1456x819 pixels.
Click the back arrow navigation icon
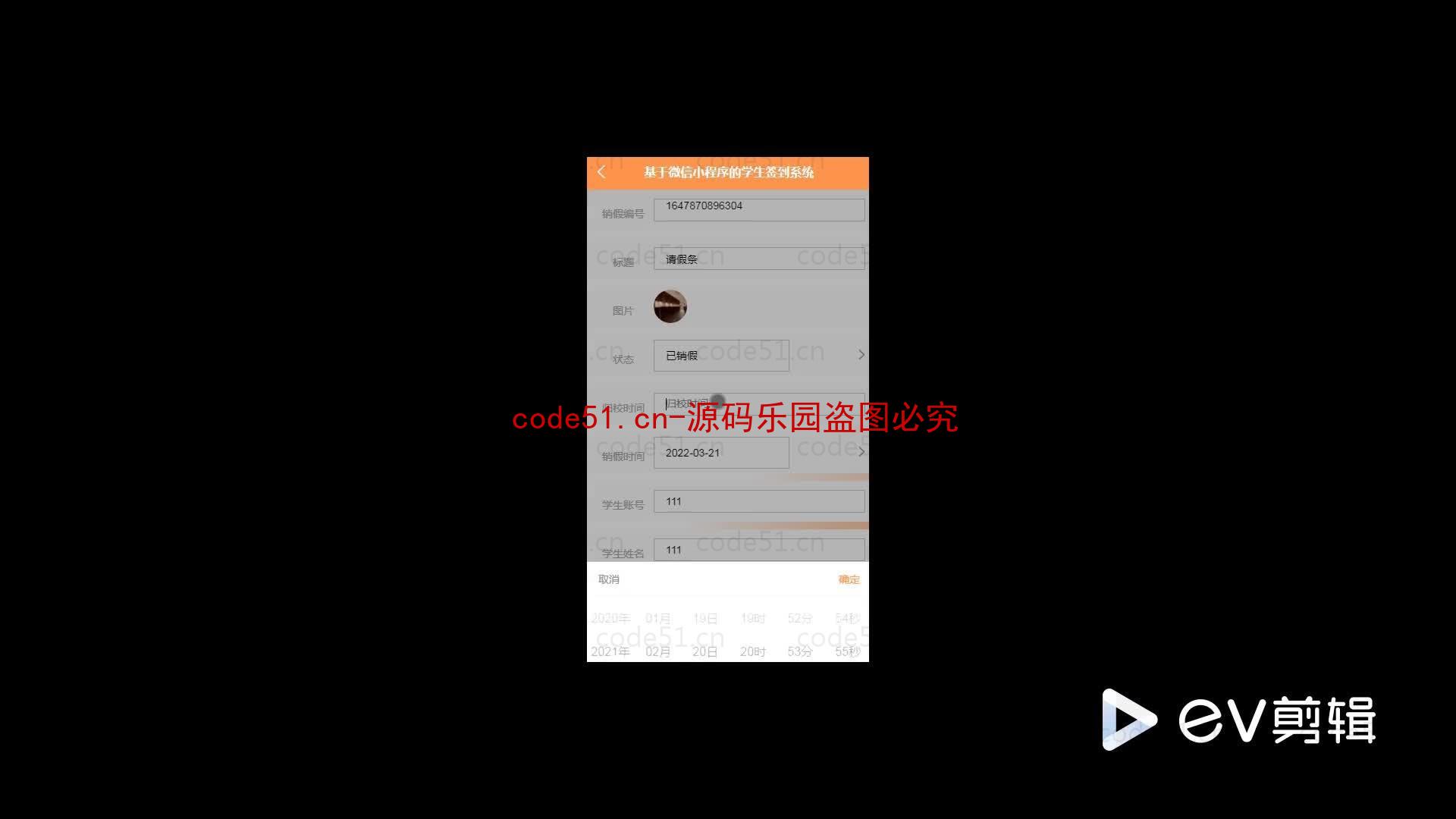coord(600,172)
